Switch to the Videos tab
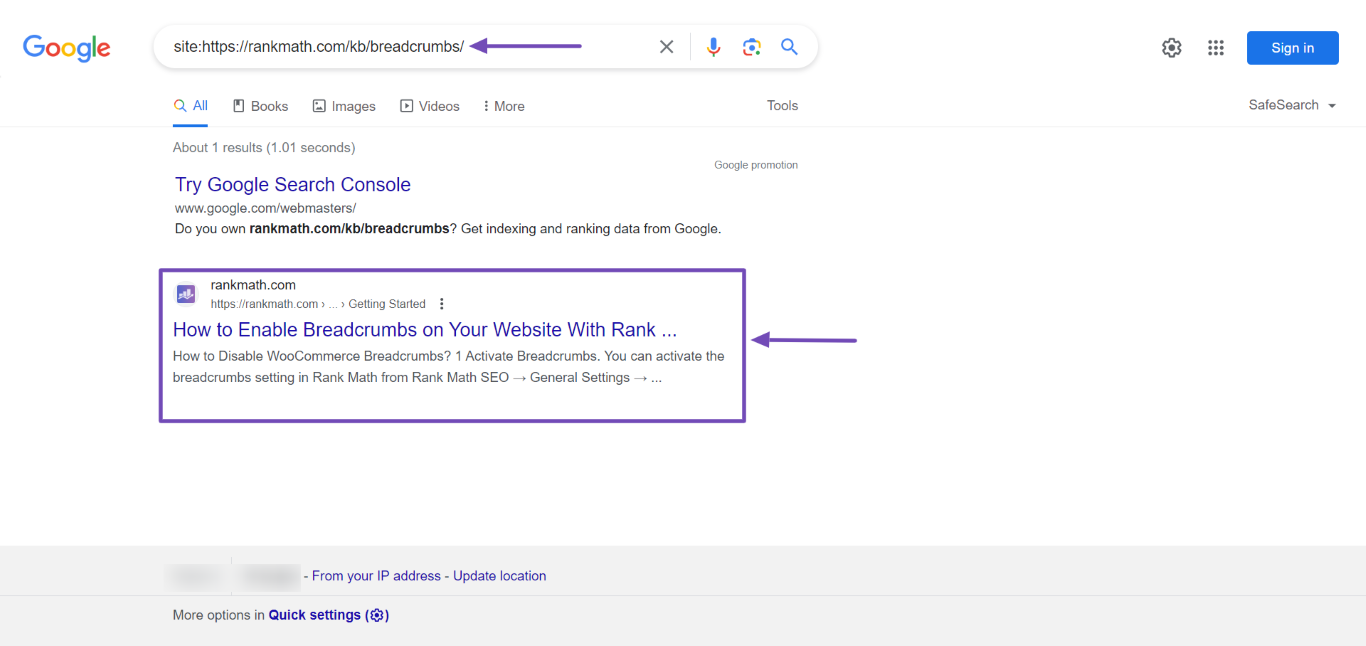Viewport: 1366px width, 646px height. click(x=430, y=106)
